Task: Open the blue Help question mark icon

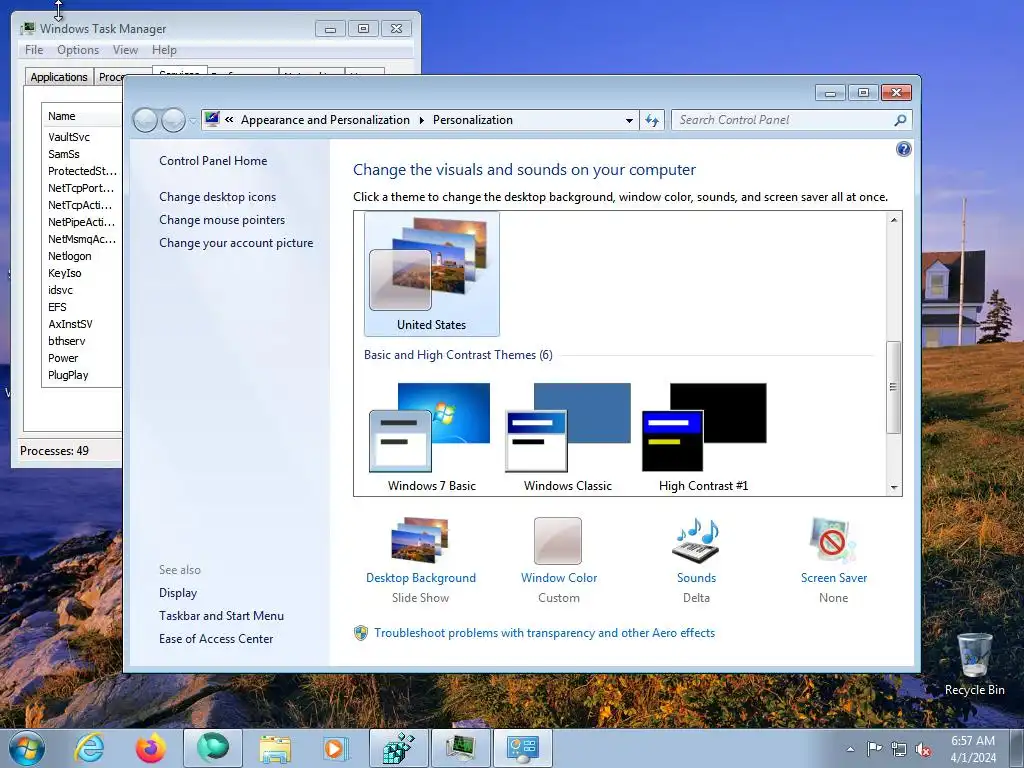Action: click(903, 150)
